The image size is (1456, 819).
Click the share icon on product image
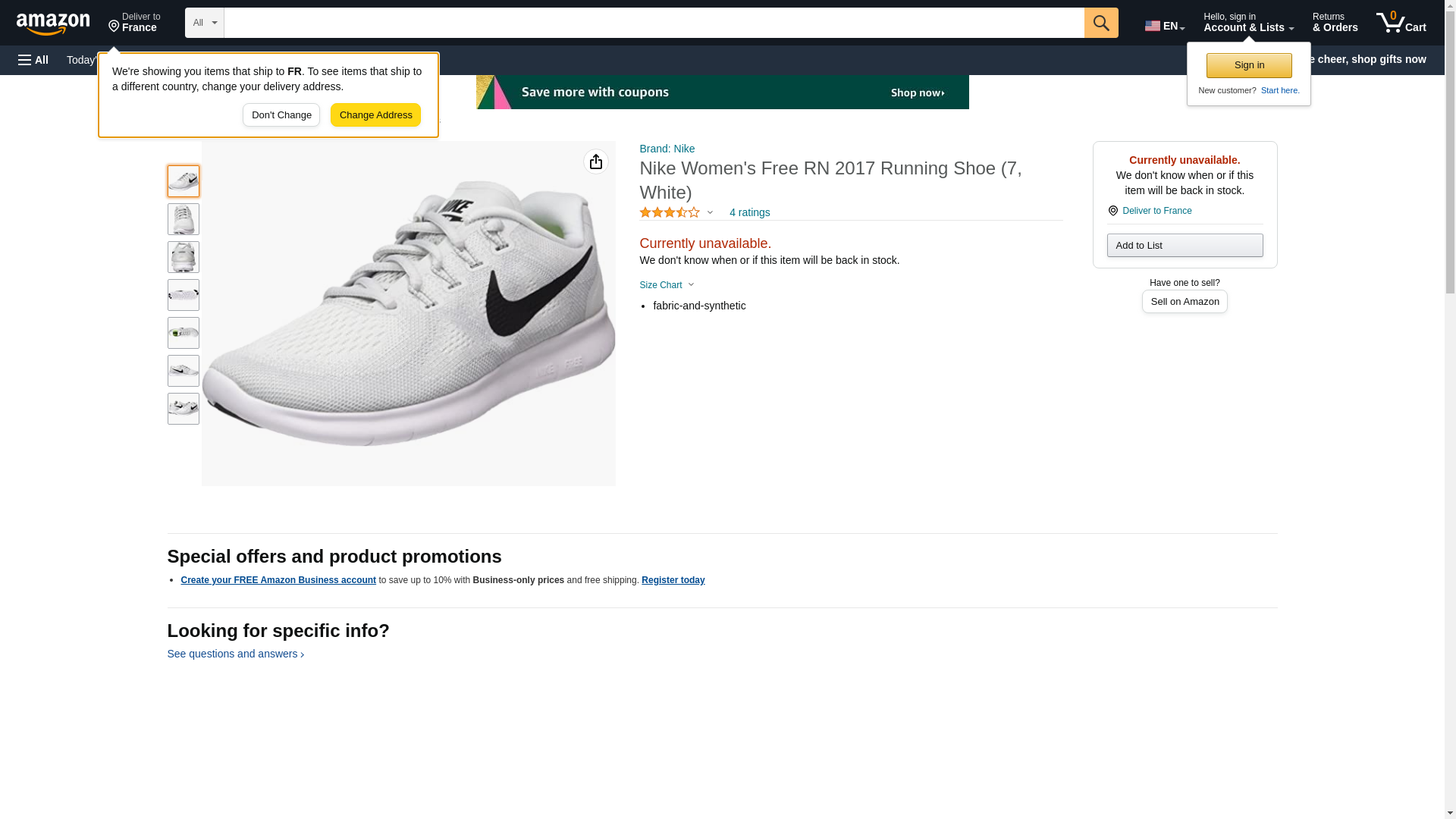[x=595, y=162]
